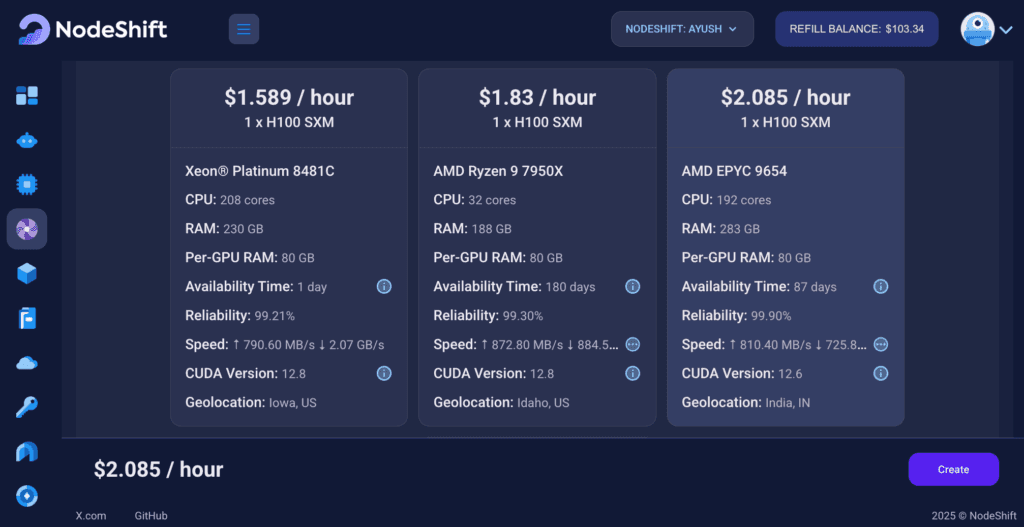Click the robot icon in sidebar
Viewport: 1024px width, 527px height.
point(27,140)
